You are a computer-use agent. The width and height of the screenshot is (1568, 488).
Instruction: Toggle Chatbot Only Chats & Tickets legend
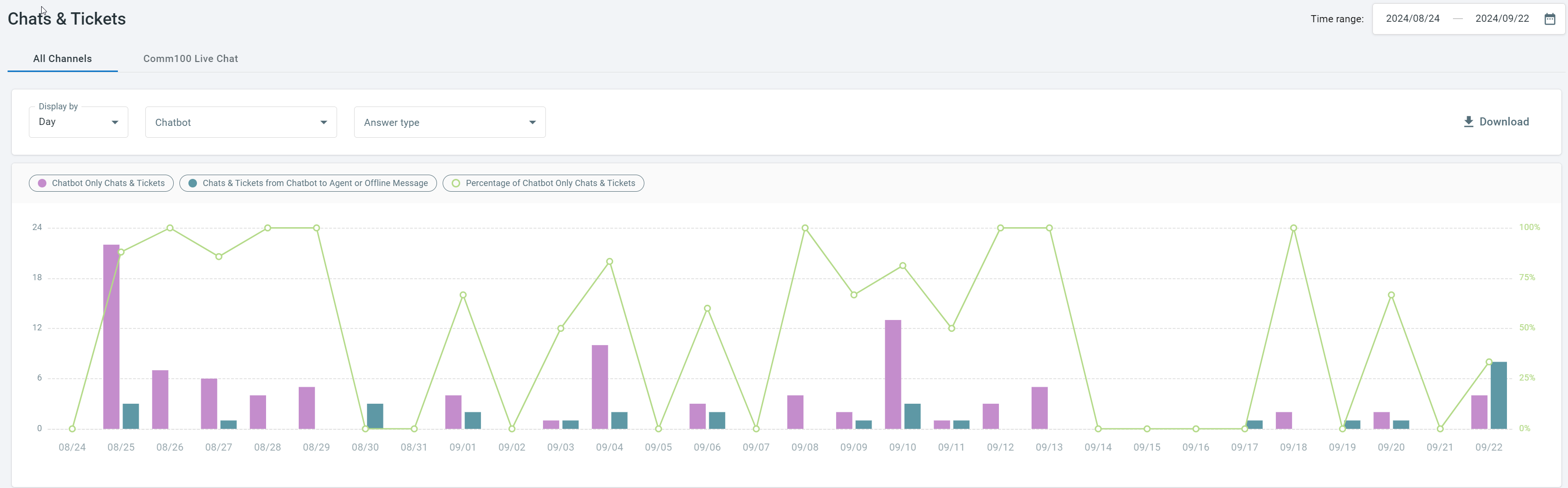pyautogui.click(x=101, y=183)
